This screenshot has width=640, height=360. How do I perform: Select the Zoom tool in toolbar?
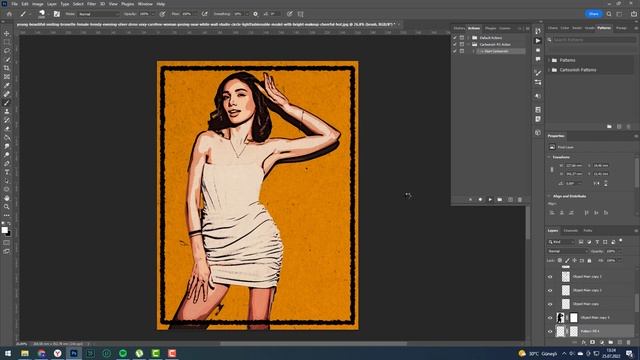point(7,207)
